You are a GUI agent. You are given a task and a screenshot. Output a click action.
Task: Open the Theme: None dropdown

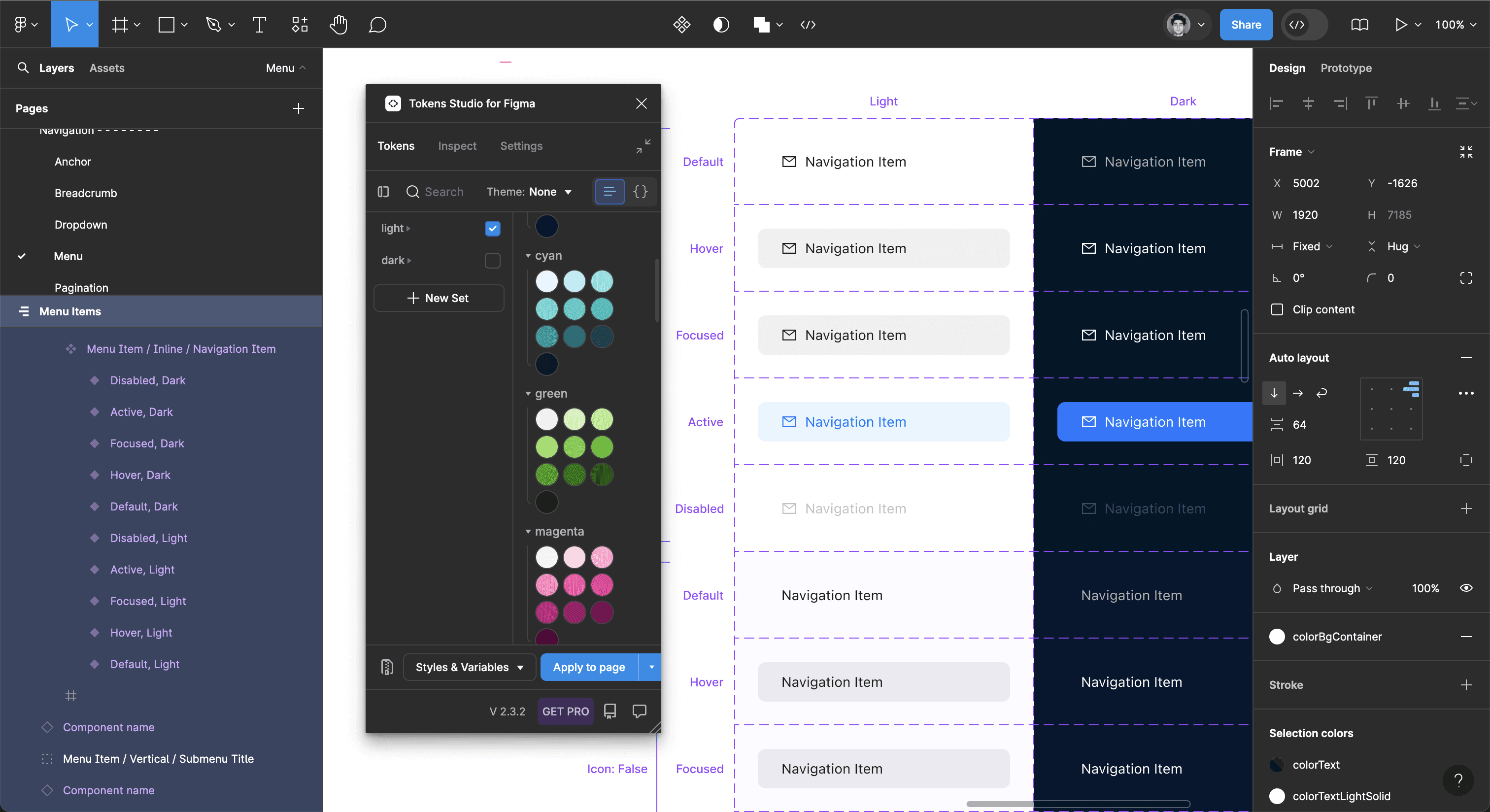(529, 192)
